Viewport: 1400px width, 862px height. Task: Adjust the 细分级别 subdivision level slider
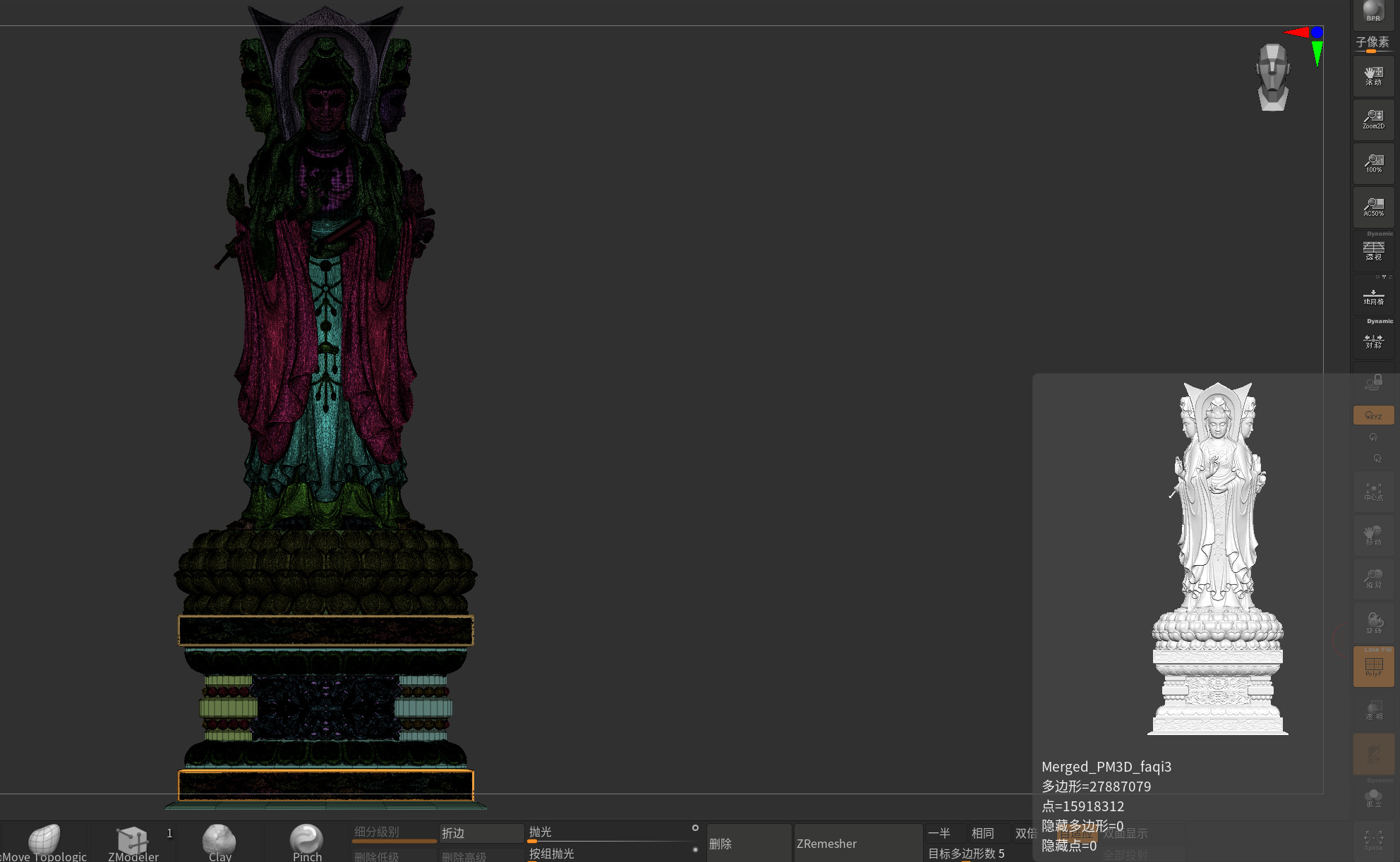pos(394,833)
